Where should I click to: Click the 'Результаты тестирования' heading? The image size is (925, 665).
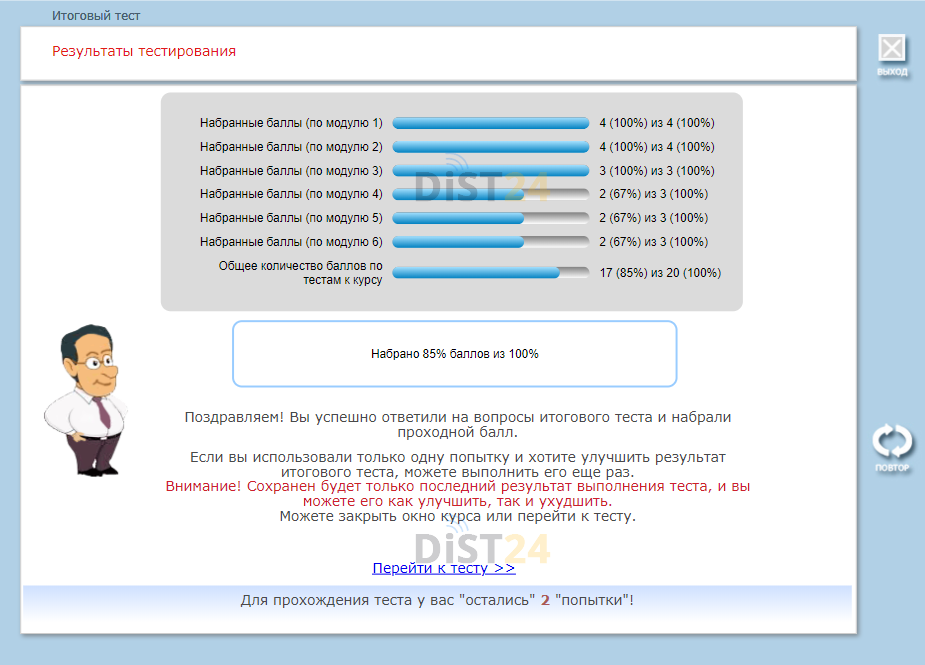point(144,51)
